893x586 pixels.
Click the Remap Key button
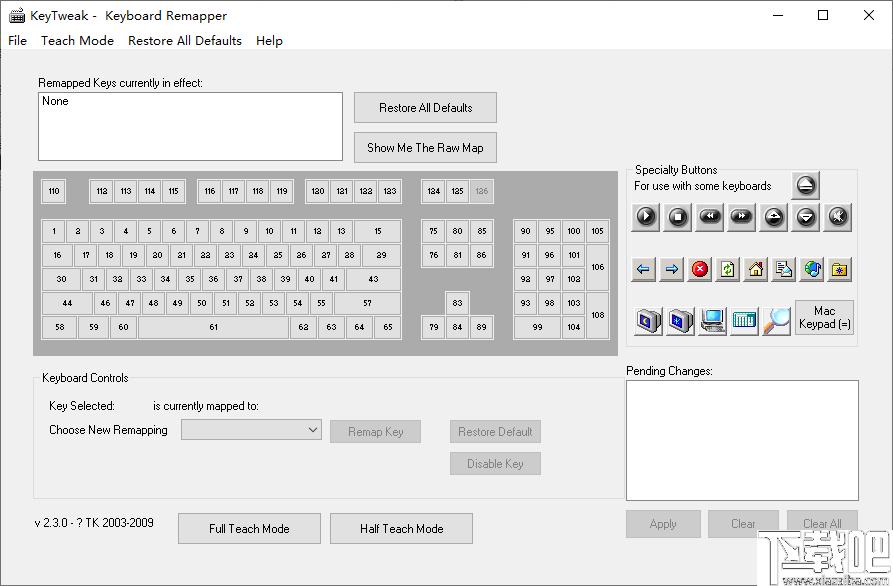375,432
